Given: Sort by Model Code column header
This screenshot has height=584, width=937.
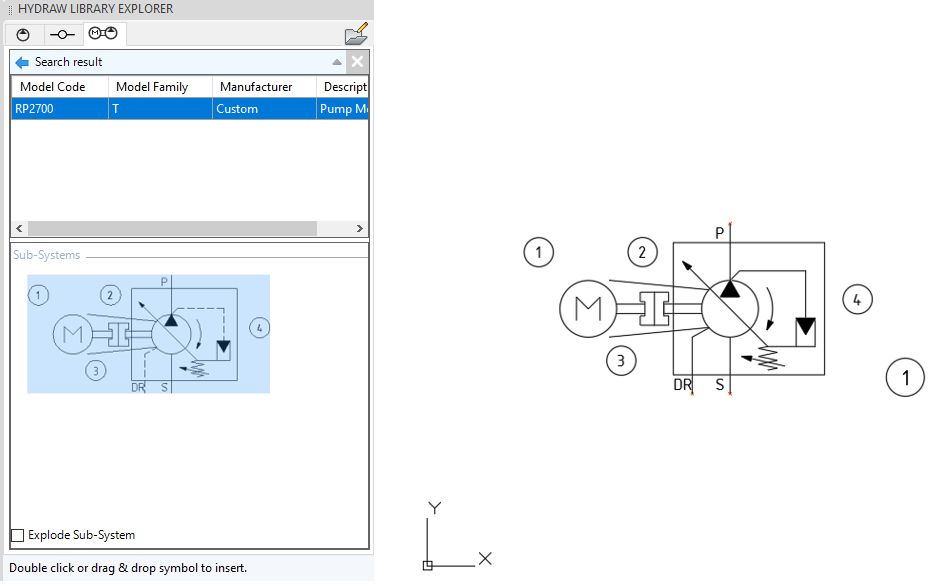Looking at the screenshot, I should (53, 87).
